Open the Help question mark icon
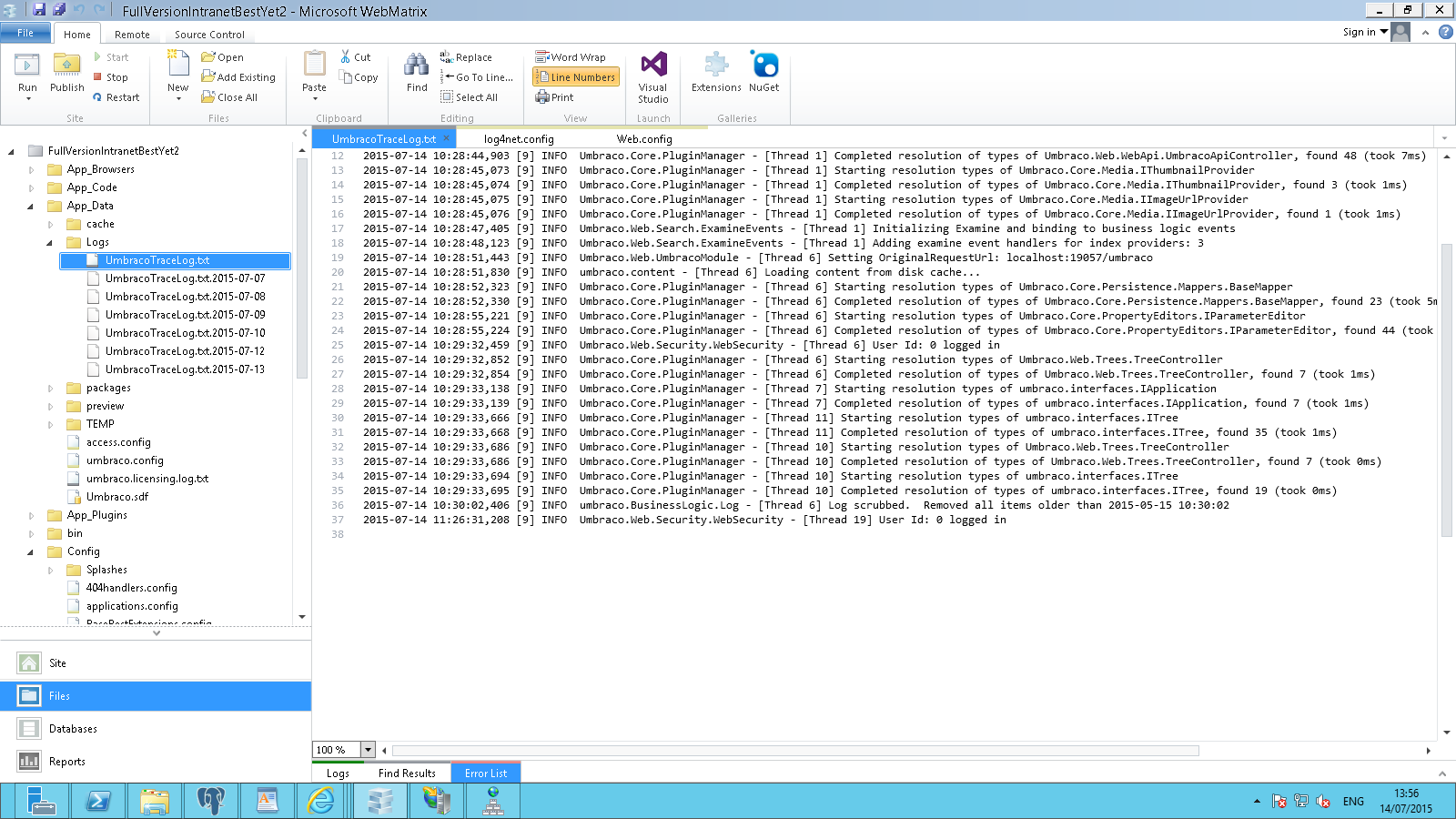The width and height of the screenshot is (1456, 819). tap(1445, 32)
